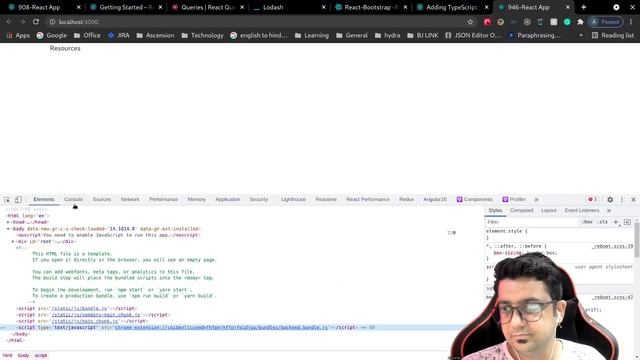The height and width of the screenshot is (360, 640).
Task: Select the html breadcrumb item
Action: [7, 356]
